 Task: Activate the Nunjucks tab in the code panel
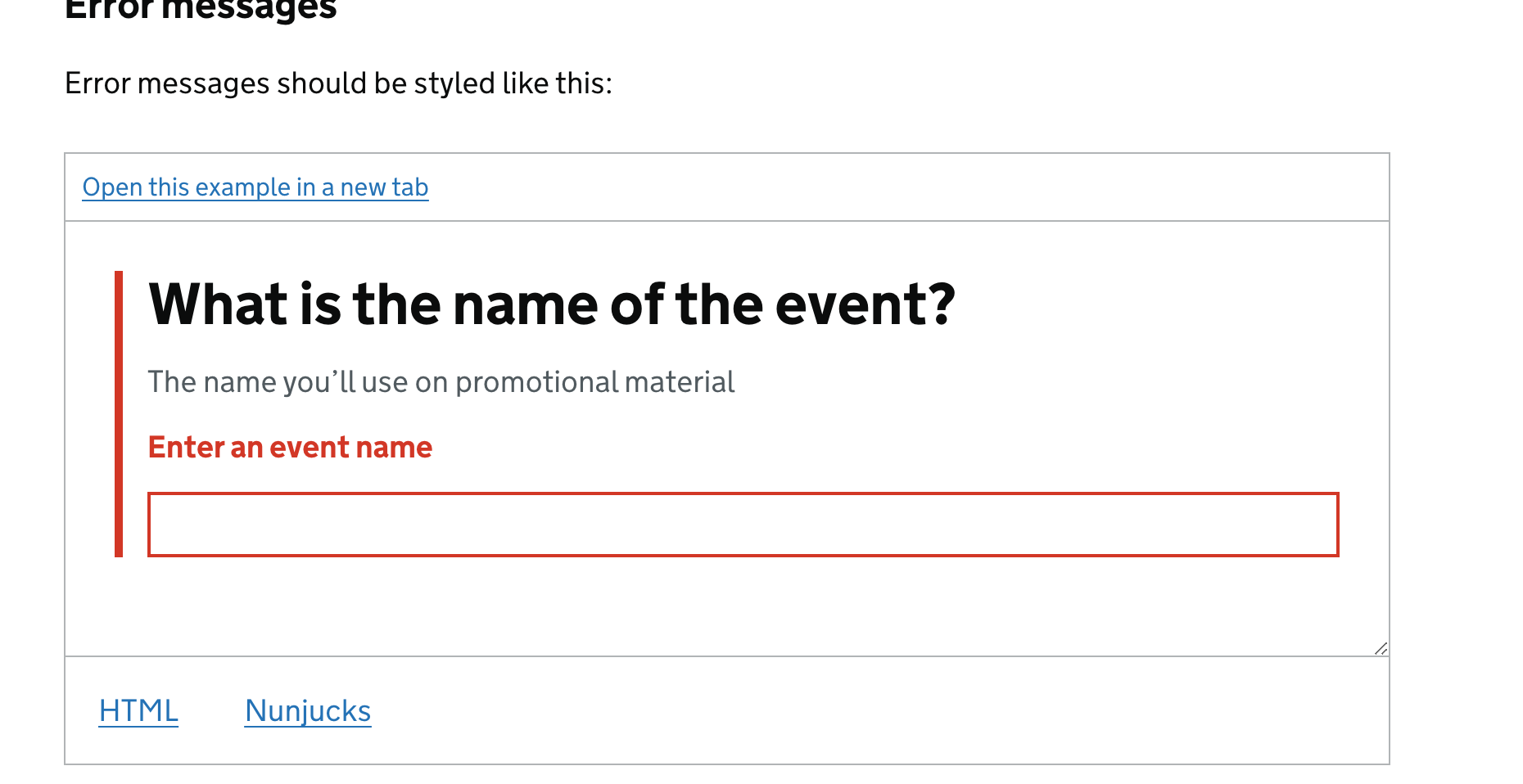pos(307,710)
